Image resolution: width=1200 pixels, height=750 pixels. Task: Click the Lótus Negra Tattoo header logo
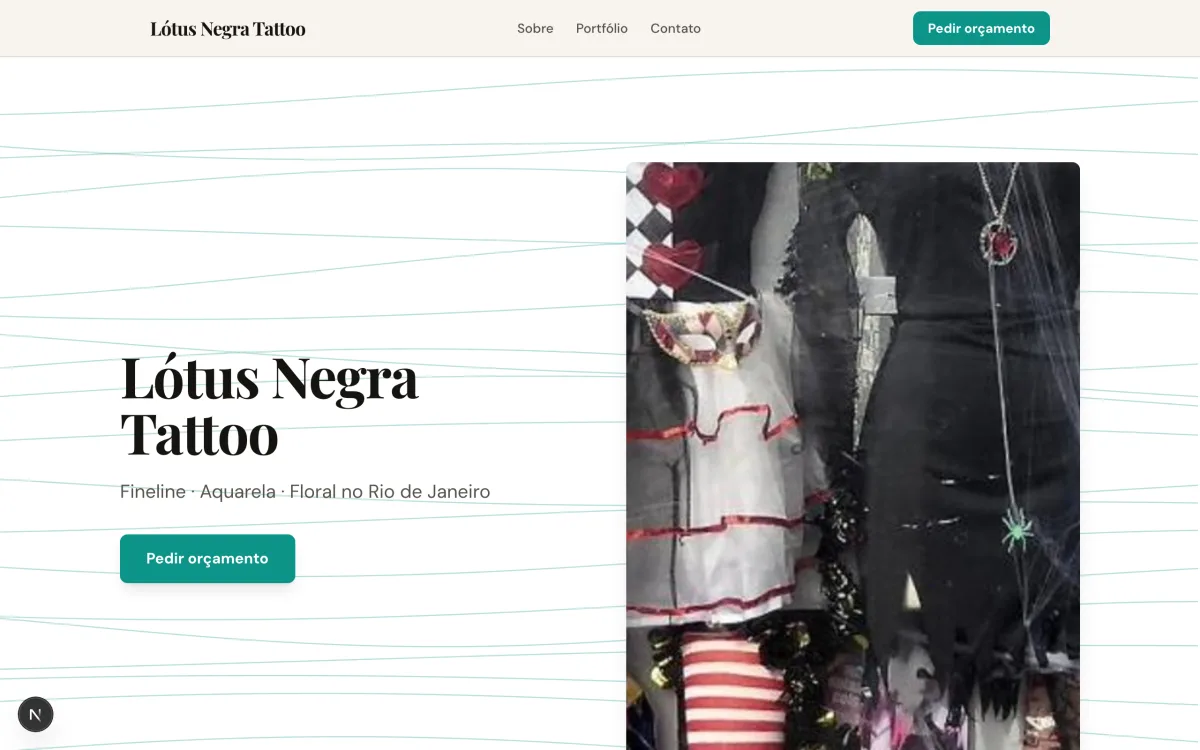(228, 29)
